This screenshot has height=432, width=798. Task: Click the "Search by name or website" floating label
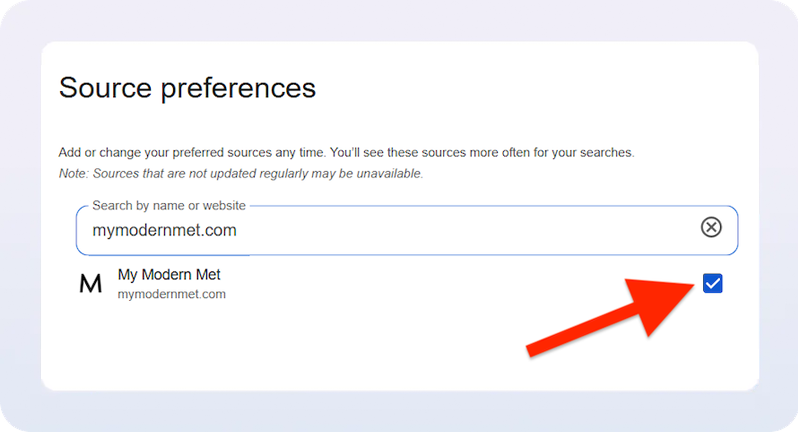point(168,206)
